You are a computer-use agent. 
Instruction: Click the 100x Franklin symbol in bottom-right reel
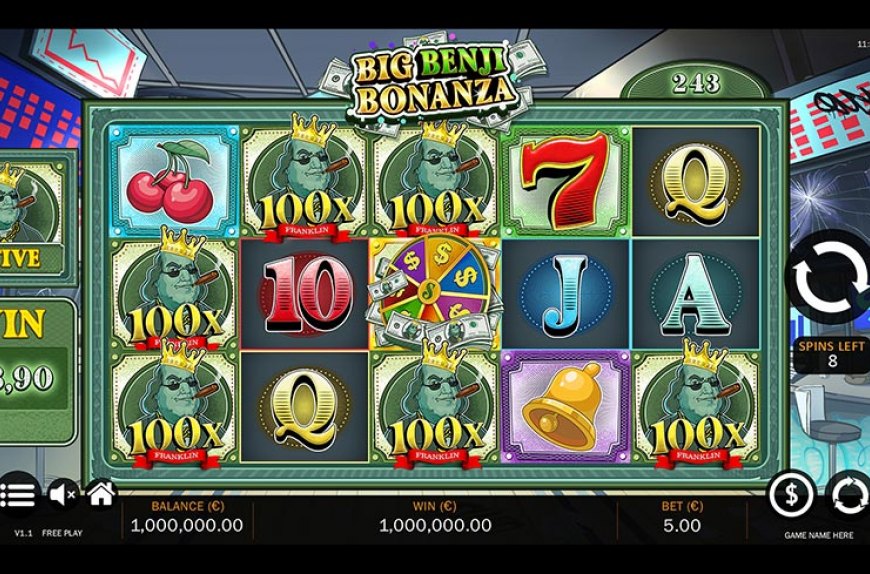tap(697, 407)
